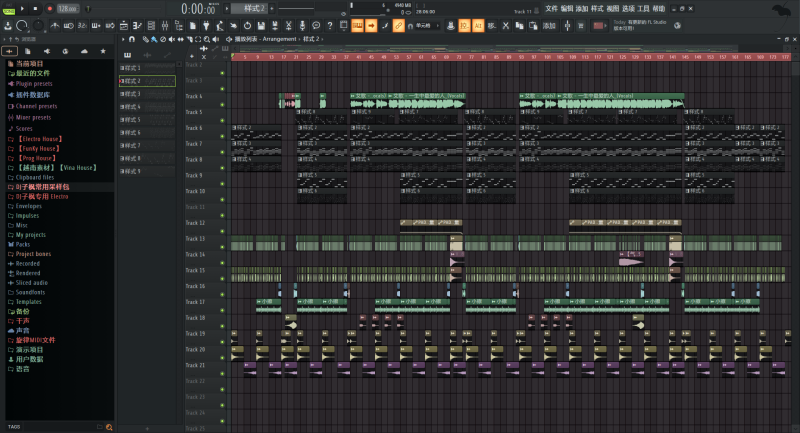Click the 播放列表 - Arrangement breadcrumb
This screenshot has height=433, width=800.
point(265,39)
